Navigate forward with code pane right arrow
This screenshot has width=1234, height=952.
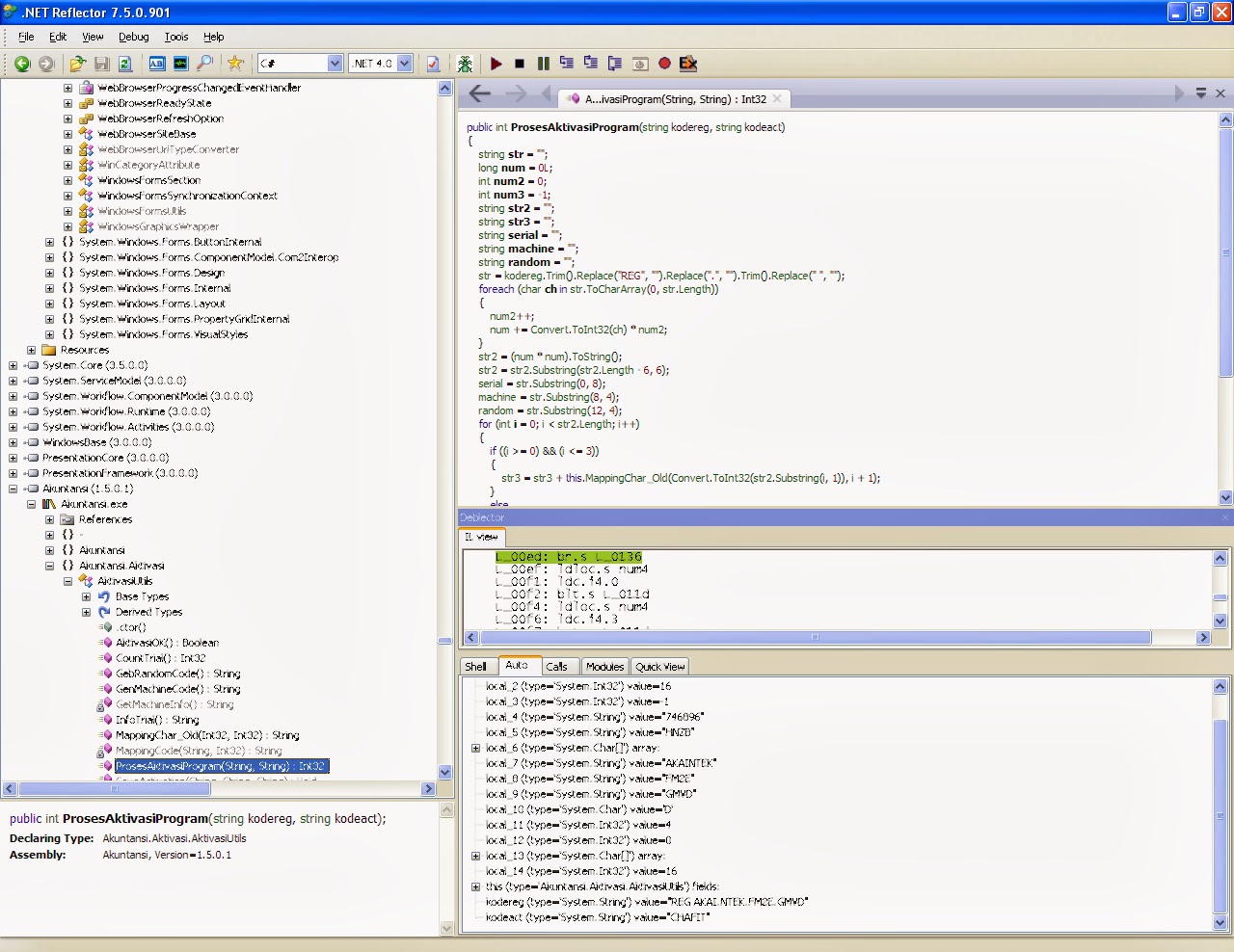(x=517, y=93)
